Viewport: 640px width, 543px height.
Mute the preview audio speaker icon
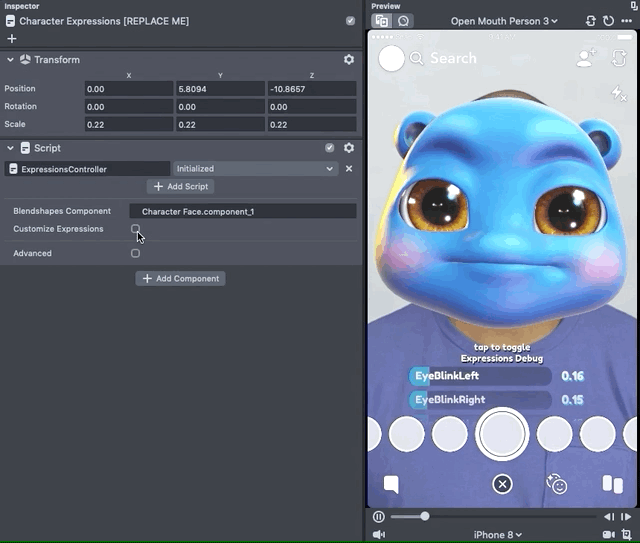click(379, 535)
